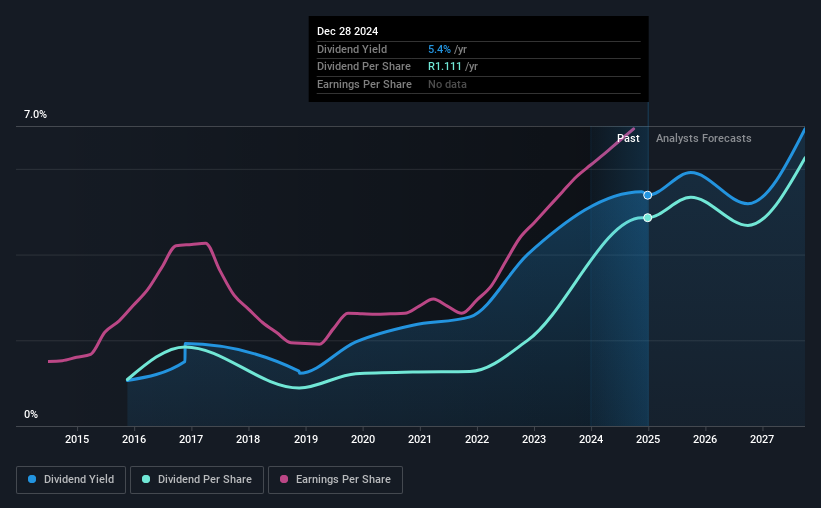Click the R1.111 dividend per share value
This screenshot has width=821, height=508.
tap(445, 67)
